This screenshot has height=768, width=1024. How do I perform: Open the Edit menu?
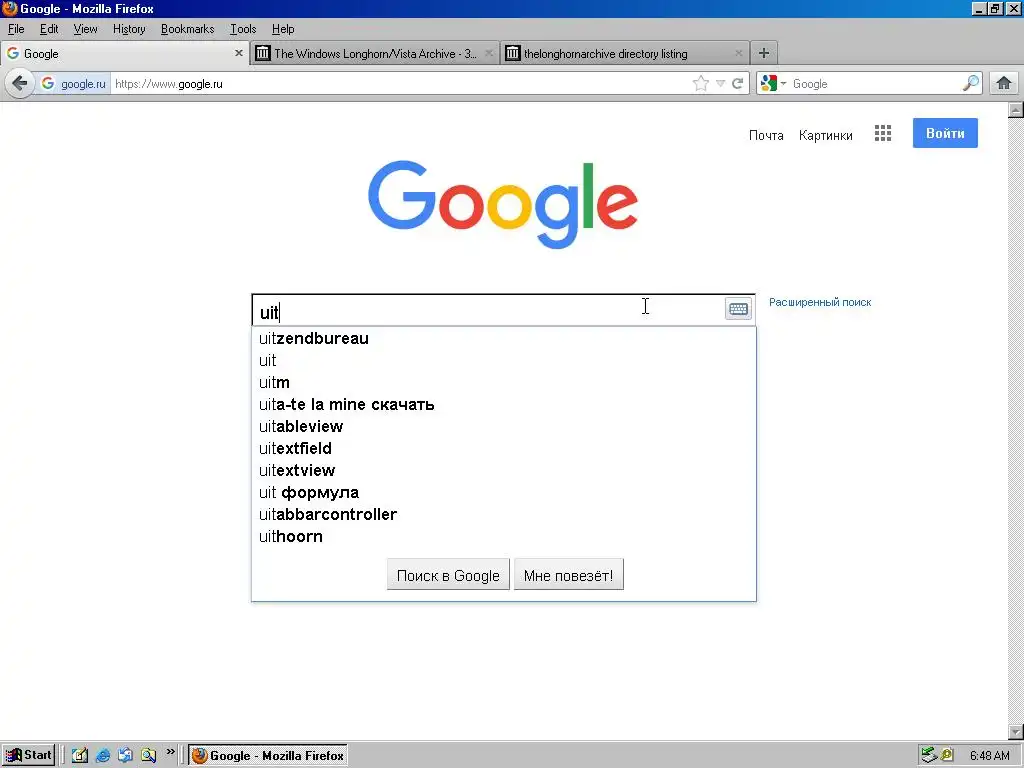49,29
